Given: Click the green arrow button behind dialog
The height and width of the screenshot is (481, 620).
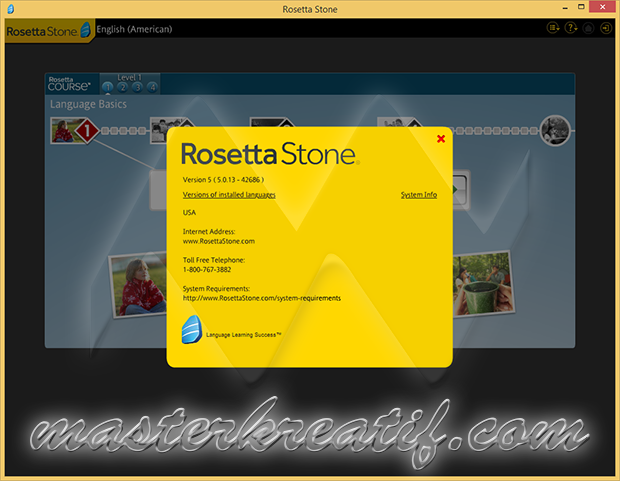Looking at the screenshot, I should click(x=461, y=190).
